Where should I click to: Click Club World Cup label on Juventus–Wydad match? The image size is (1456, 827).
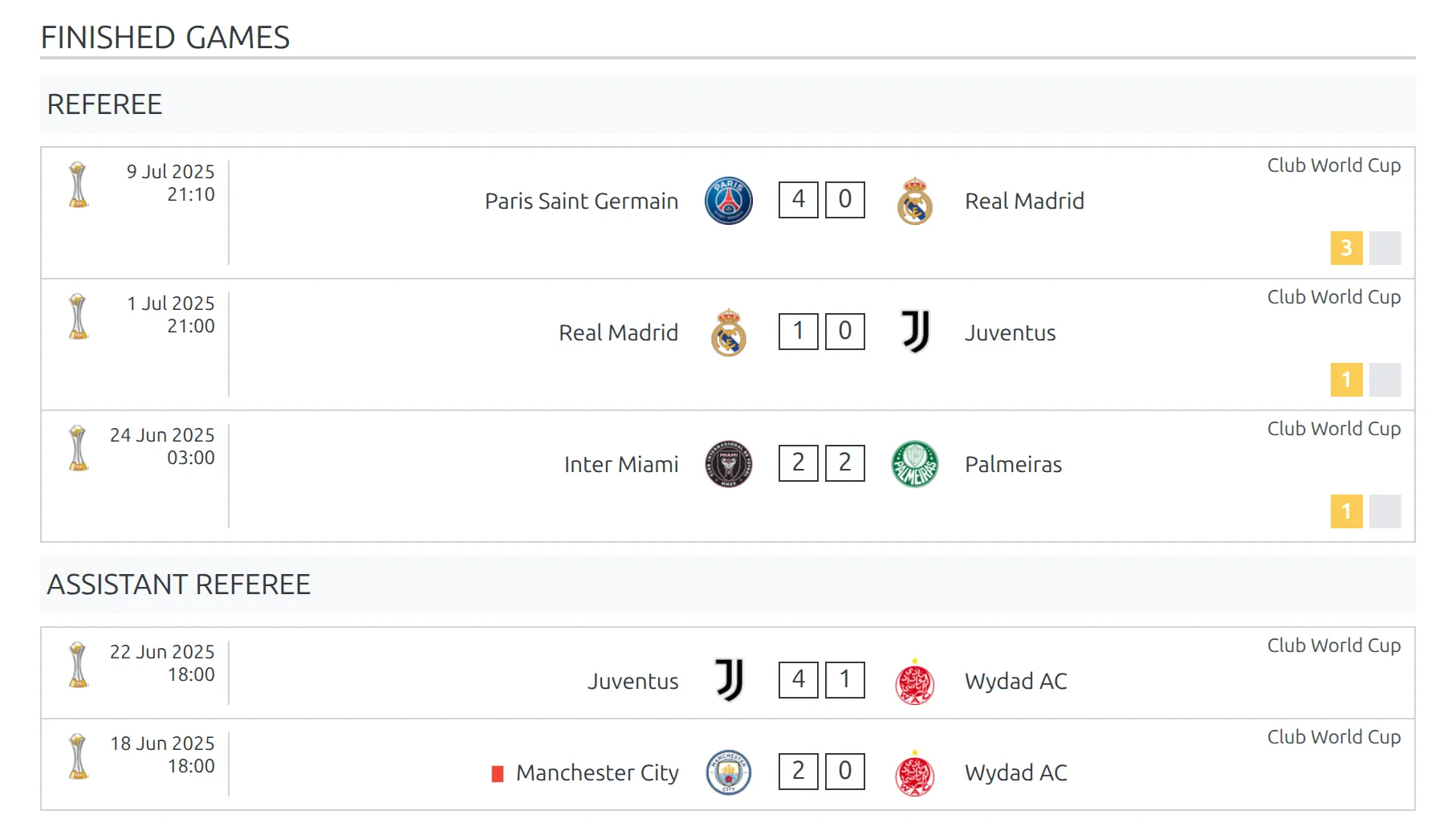click(x=1333, y=646)
